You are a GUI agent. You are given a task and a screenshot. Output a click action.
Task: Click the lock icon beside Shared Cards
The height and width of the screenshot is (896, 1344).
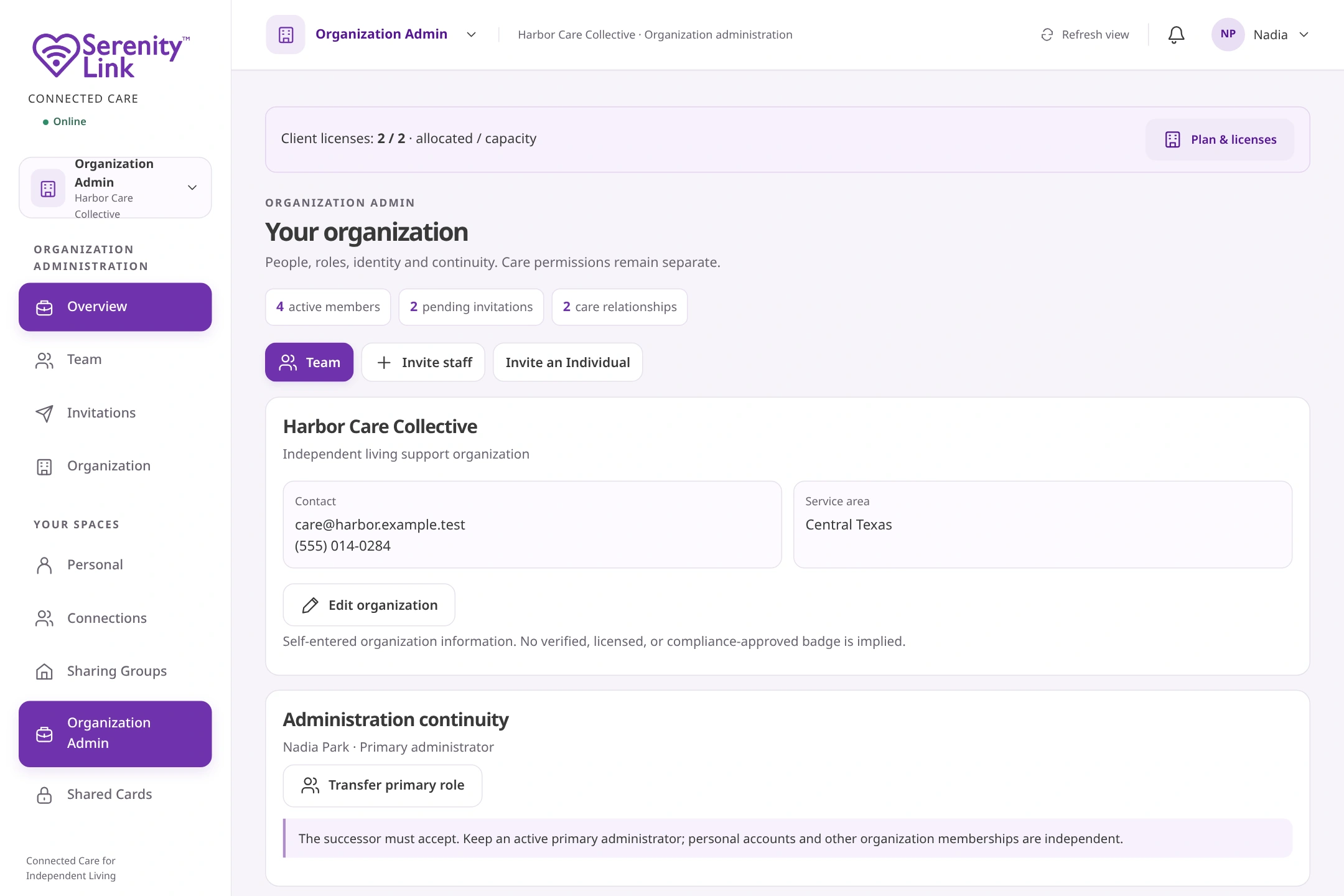coord(44,795)
